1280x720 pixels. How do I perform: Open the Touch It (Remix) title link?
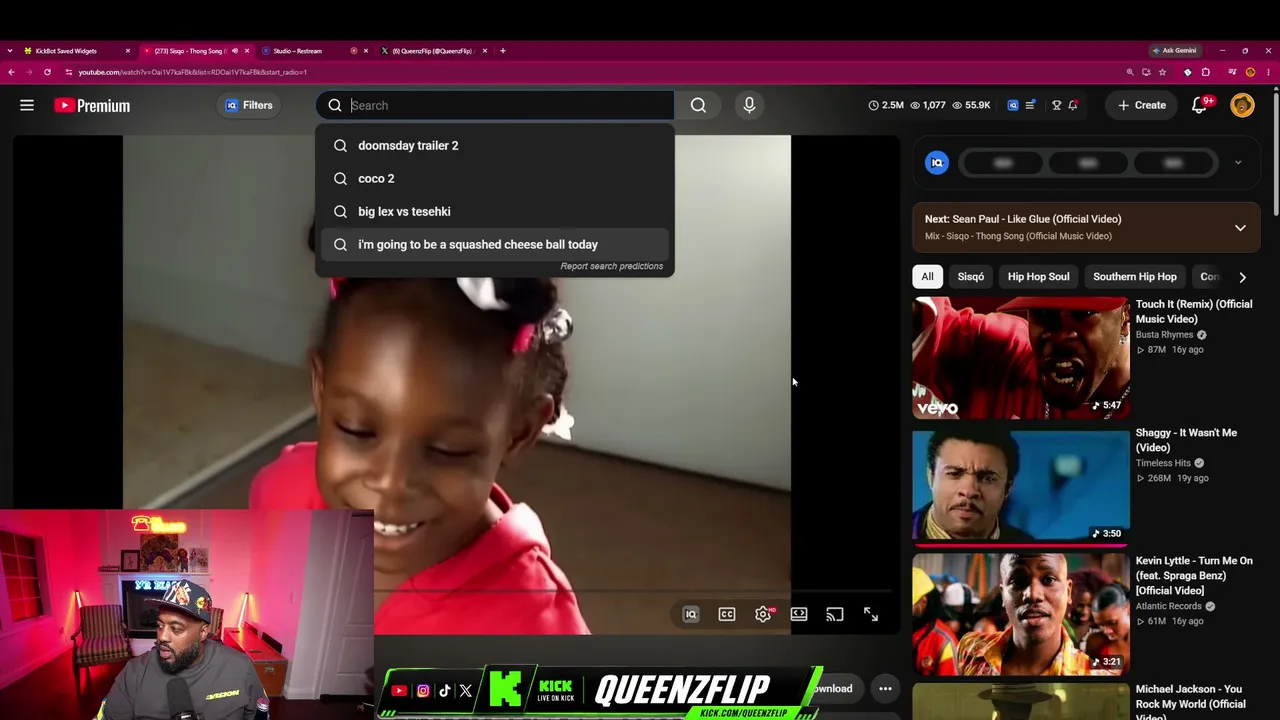click(x=1194, y=312)
